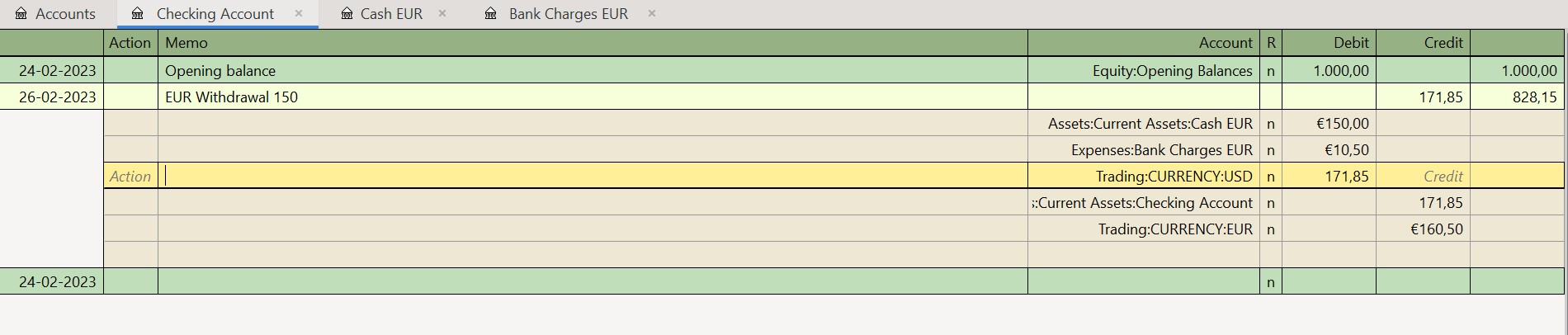Screen dimensions: 1568x335
Task: Select the EUR Withdrawal 150 transaction description
Action: (x=232, y=97)
